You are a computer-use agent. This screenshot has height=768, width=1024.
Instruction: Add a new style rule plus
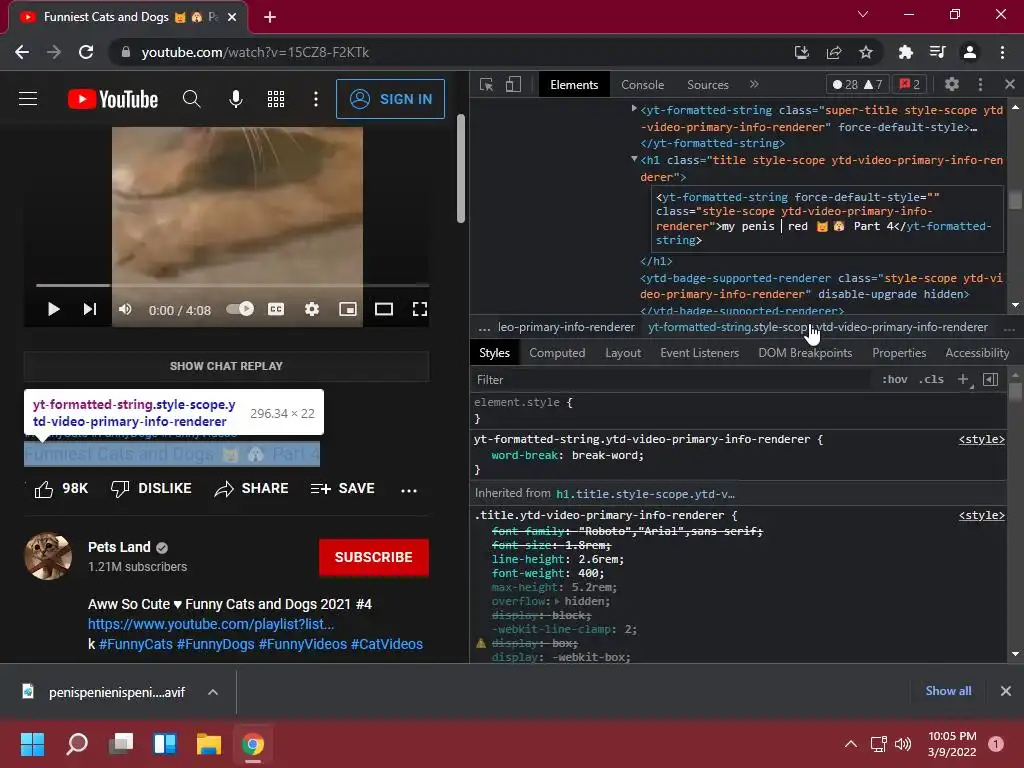coord(963,379)
